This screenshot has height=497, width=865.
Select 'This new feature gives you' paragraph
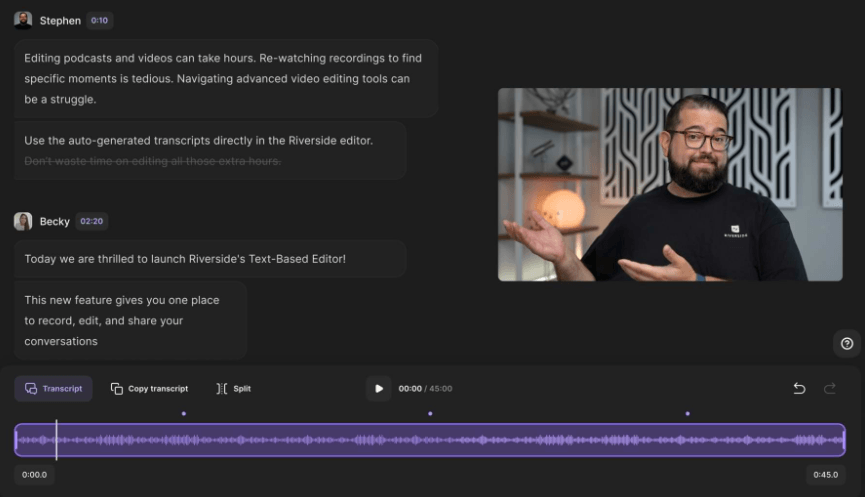pyautogui.click(x=130, y=320)
